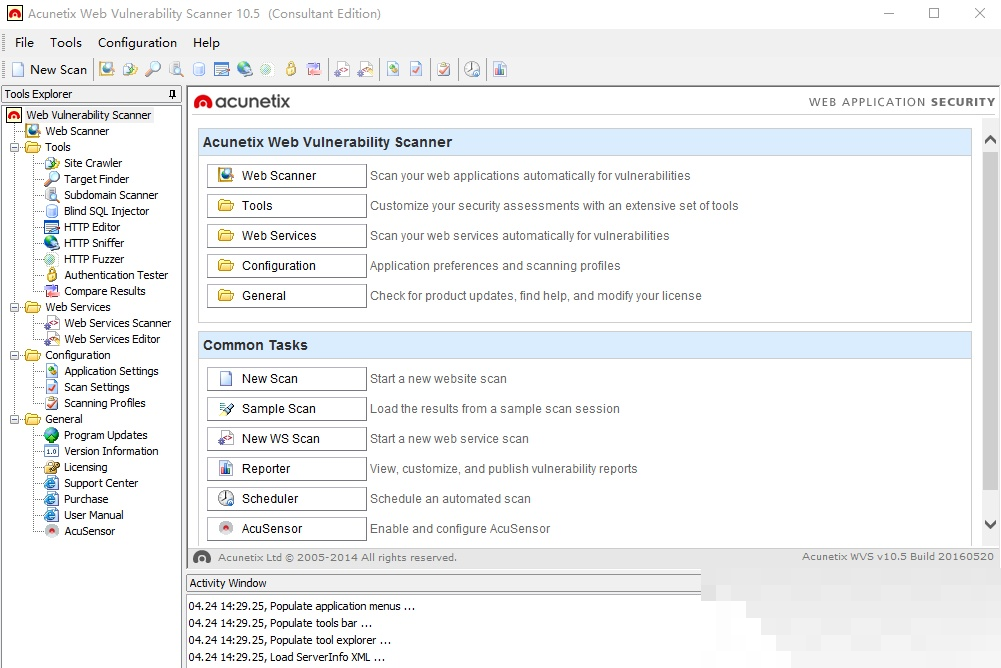Open Application Settings toolbar icon

pos(393,69)
